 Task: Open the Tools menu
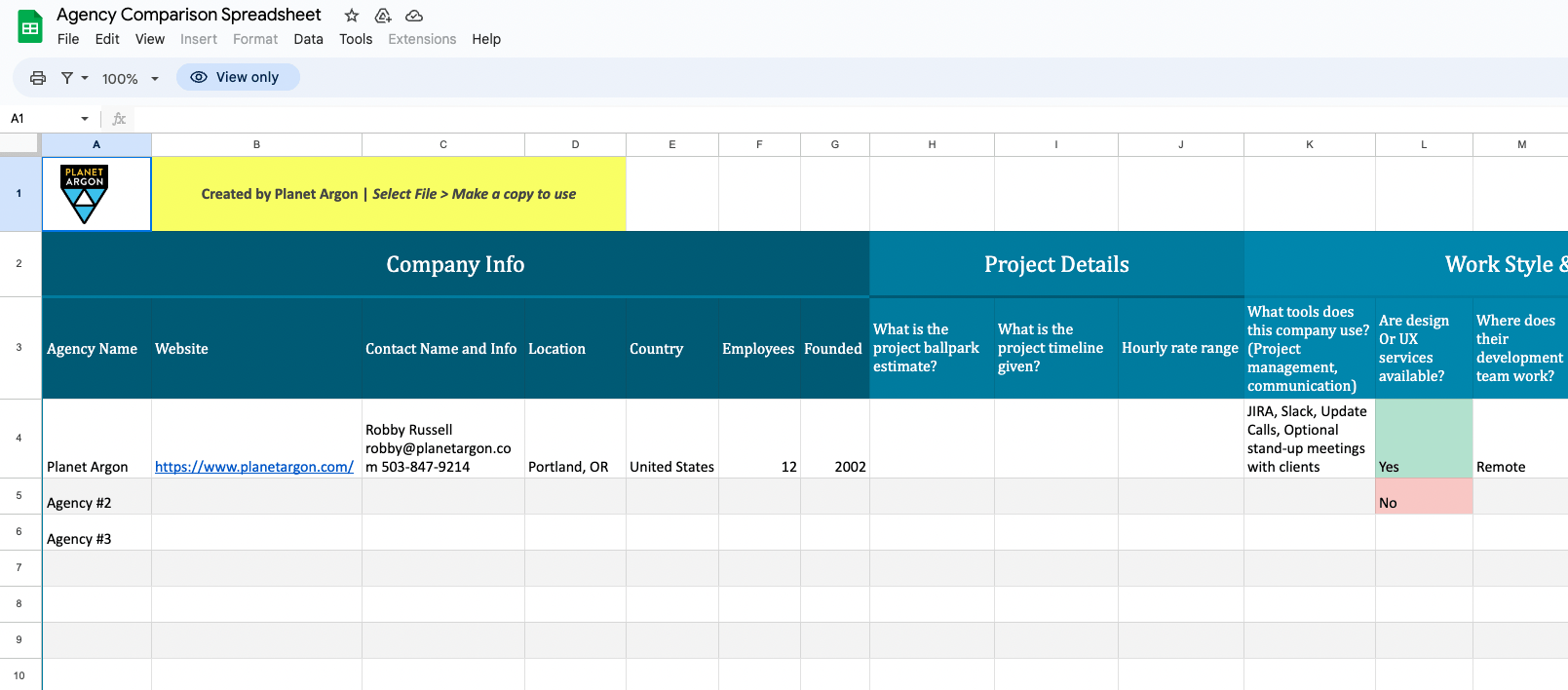coord(356,39)
